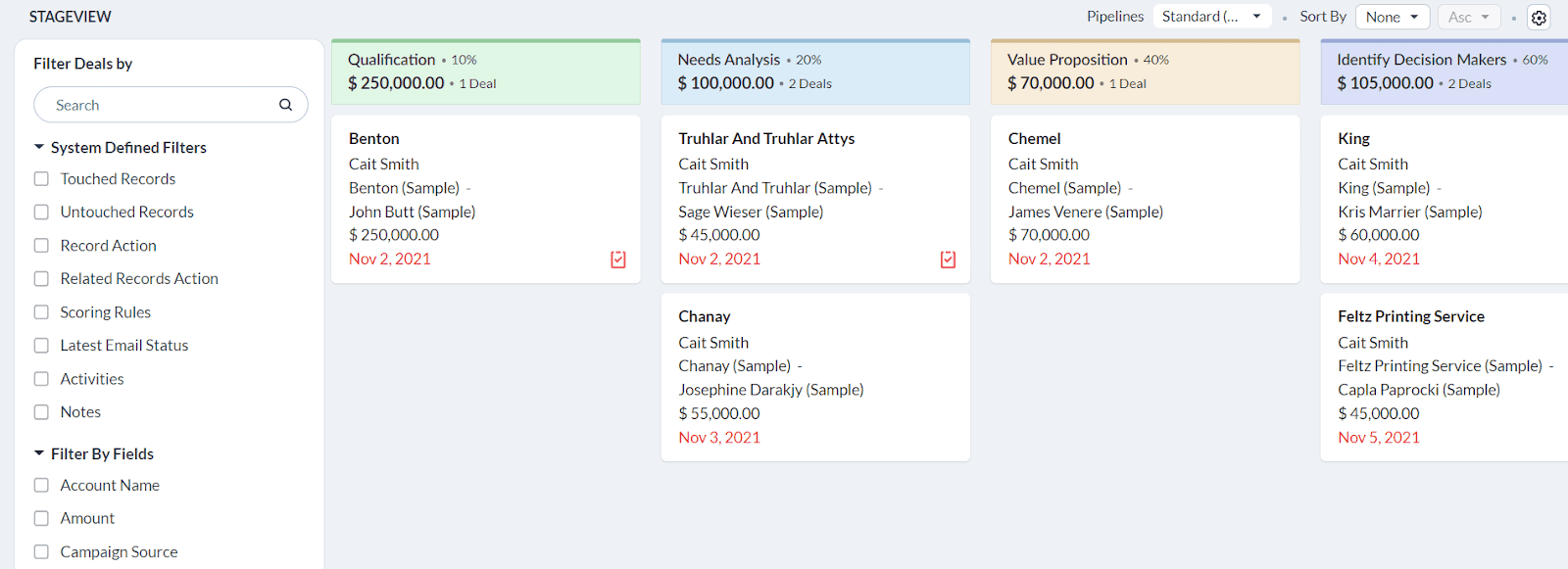Focus the filter Search input field
The height and width of the screenshot is (569, 1568).
[157, 105]
